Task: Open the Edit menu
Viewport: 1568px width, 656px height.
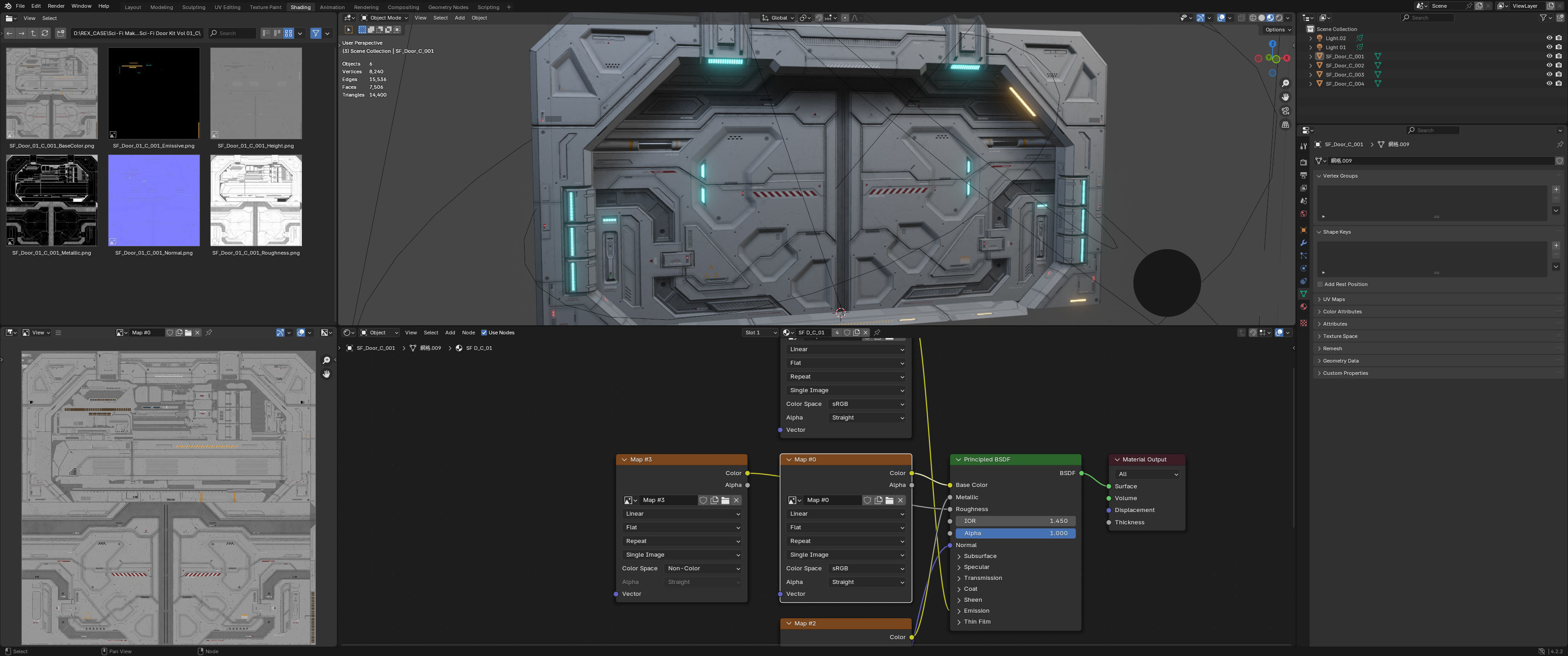Action: pos(36,6)
